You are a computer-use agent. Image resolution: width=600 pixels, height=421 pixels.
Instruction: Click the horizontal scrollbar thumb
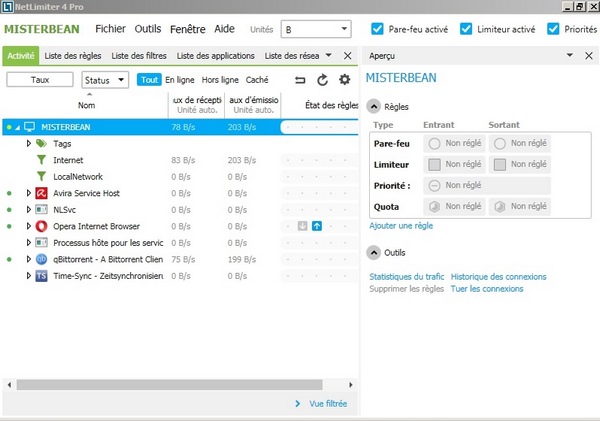(170, 385)
